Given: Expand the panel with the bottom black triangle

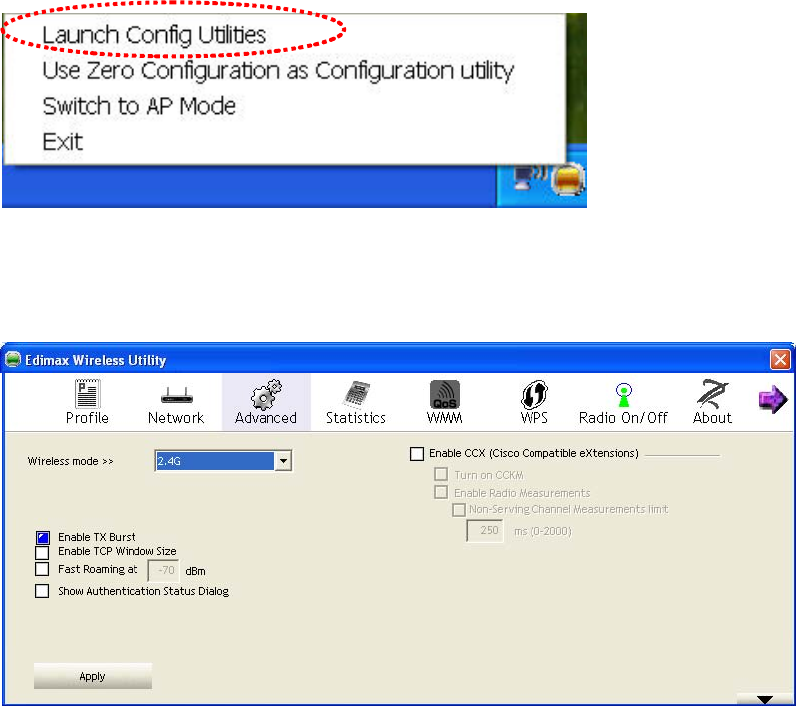Looking at the screenshot, I should click(x=764, y=699).
